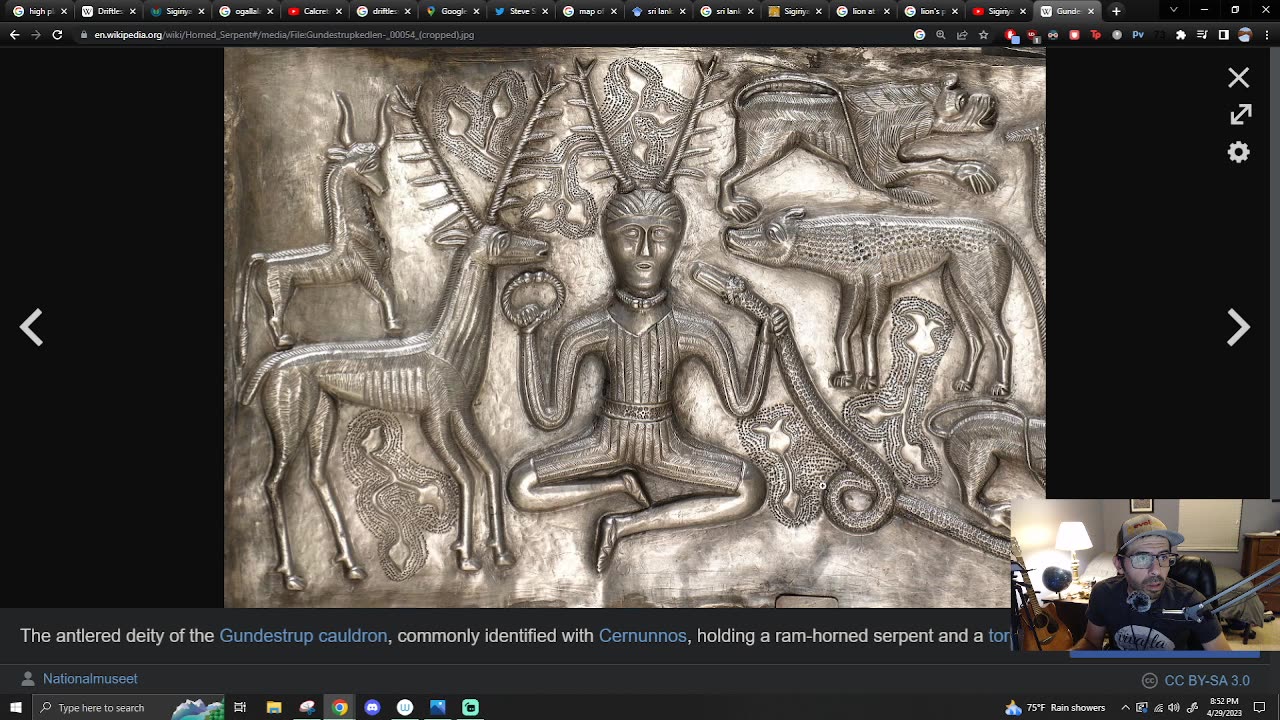
Task: Open the Windows Start menu
Action: click(15, 708)
